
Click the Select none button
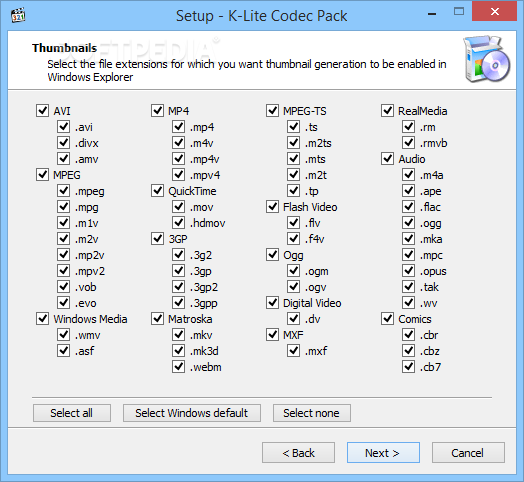click(311, 413)
